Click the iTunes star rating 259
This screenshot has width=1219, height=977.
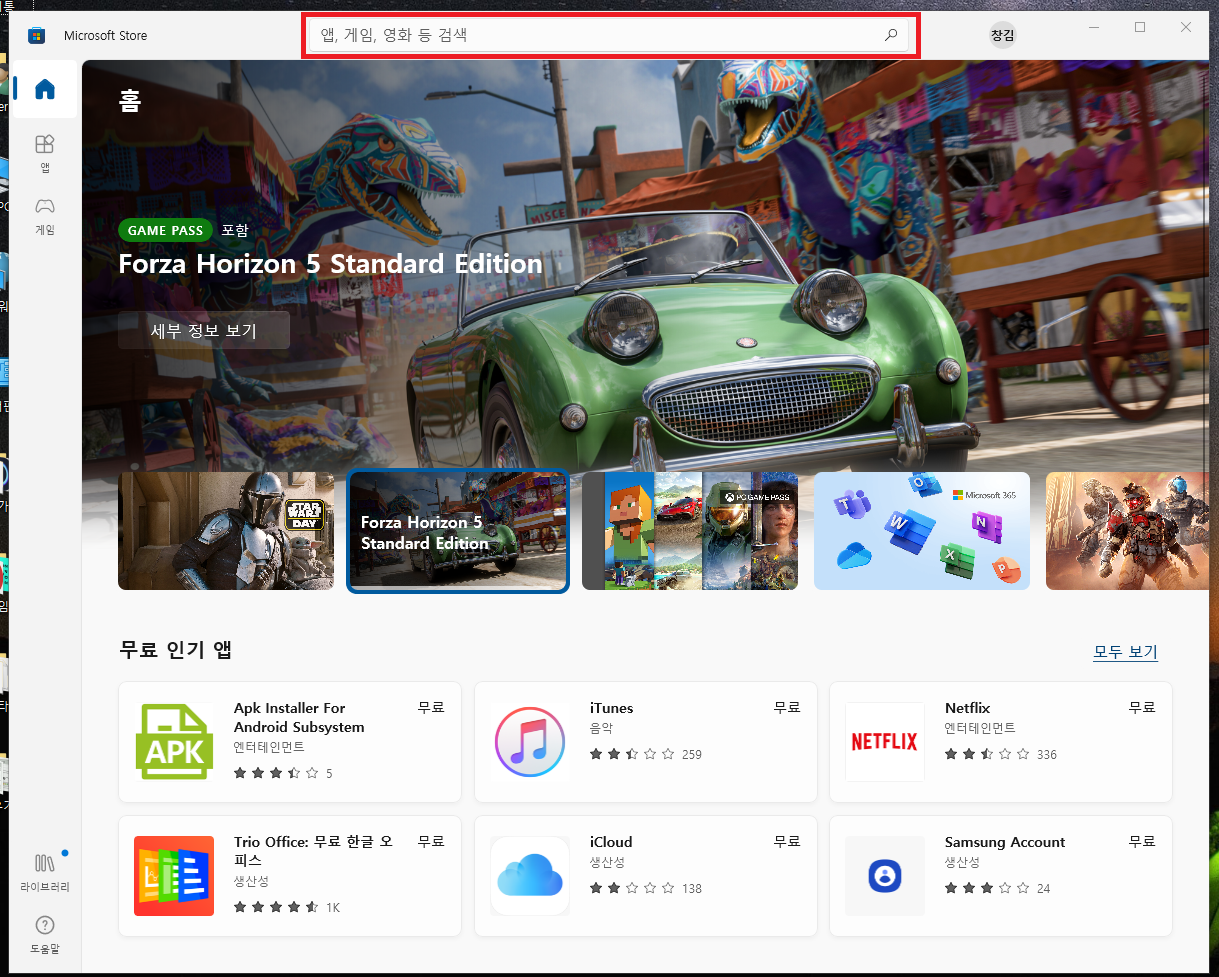click(x=646, y=754)
